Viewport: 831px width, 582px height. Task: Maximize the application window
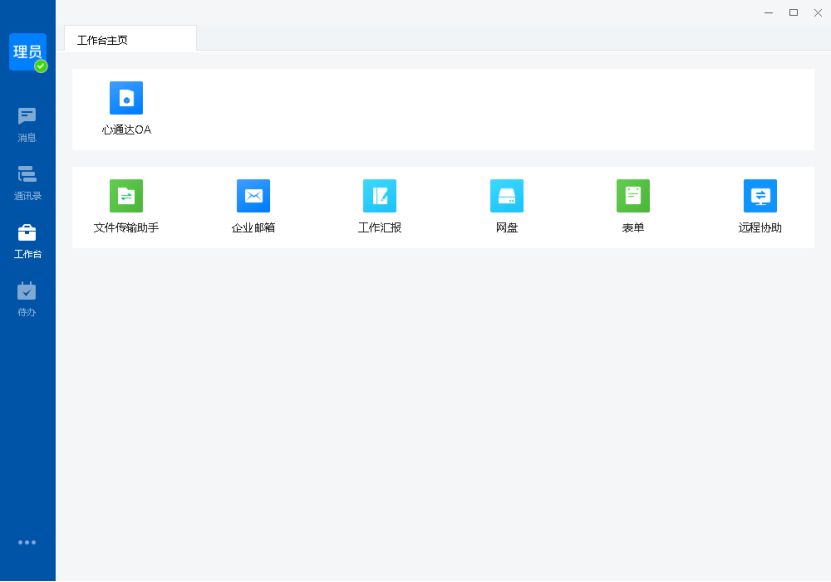[793, 13]
